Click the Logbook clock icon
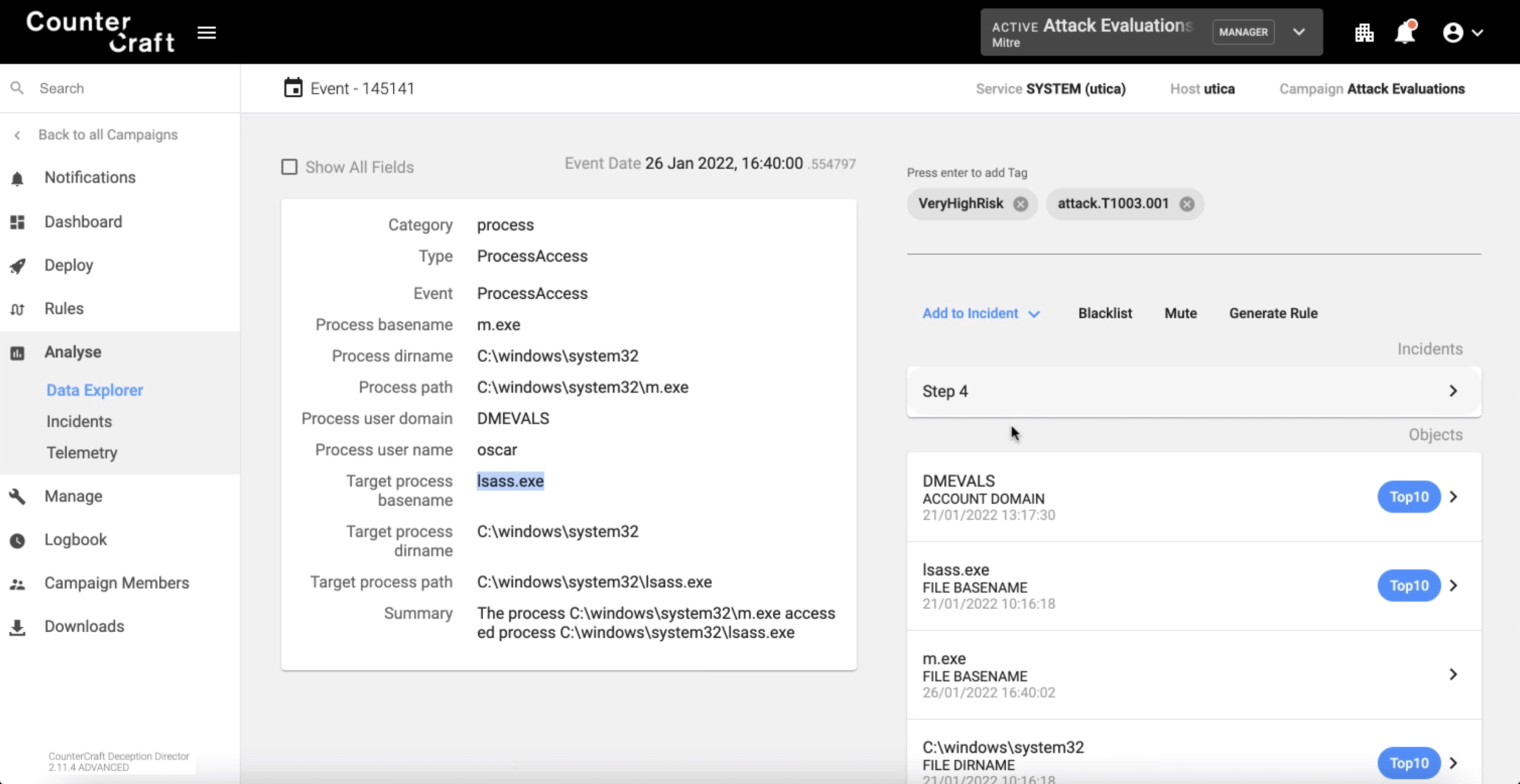This screenshot has height=784, width=1520. [x=18, y=541]
